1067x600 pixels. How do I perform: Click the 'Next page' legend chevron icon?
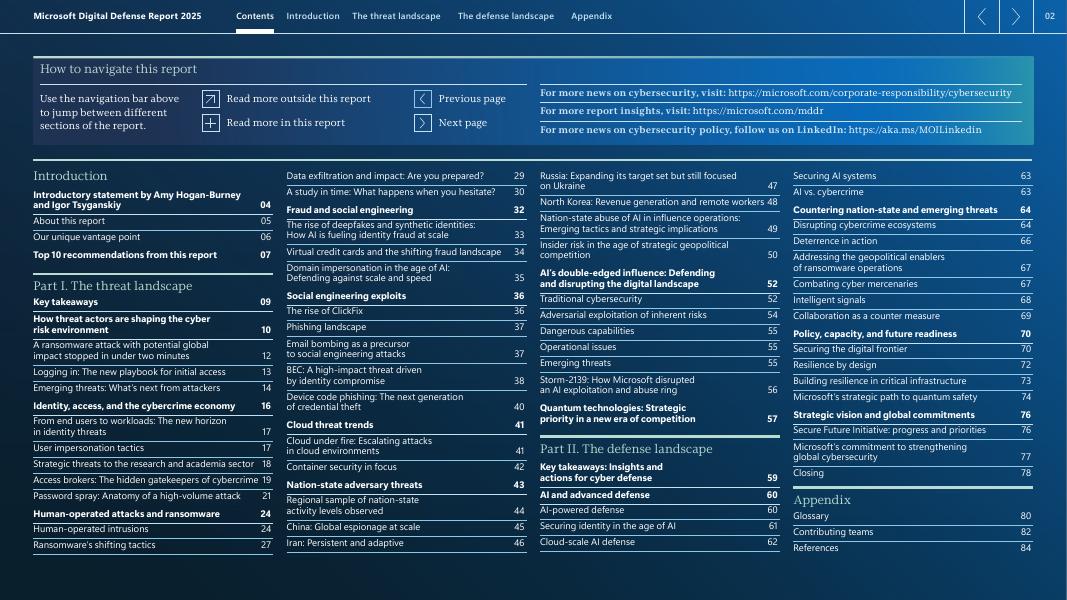pos(423,123)
